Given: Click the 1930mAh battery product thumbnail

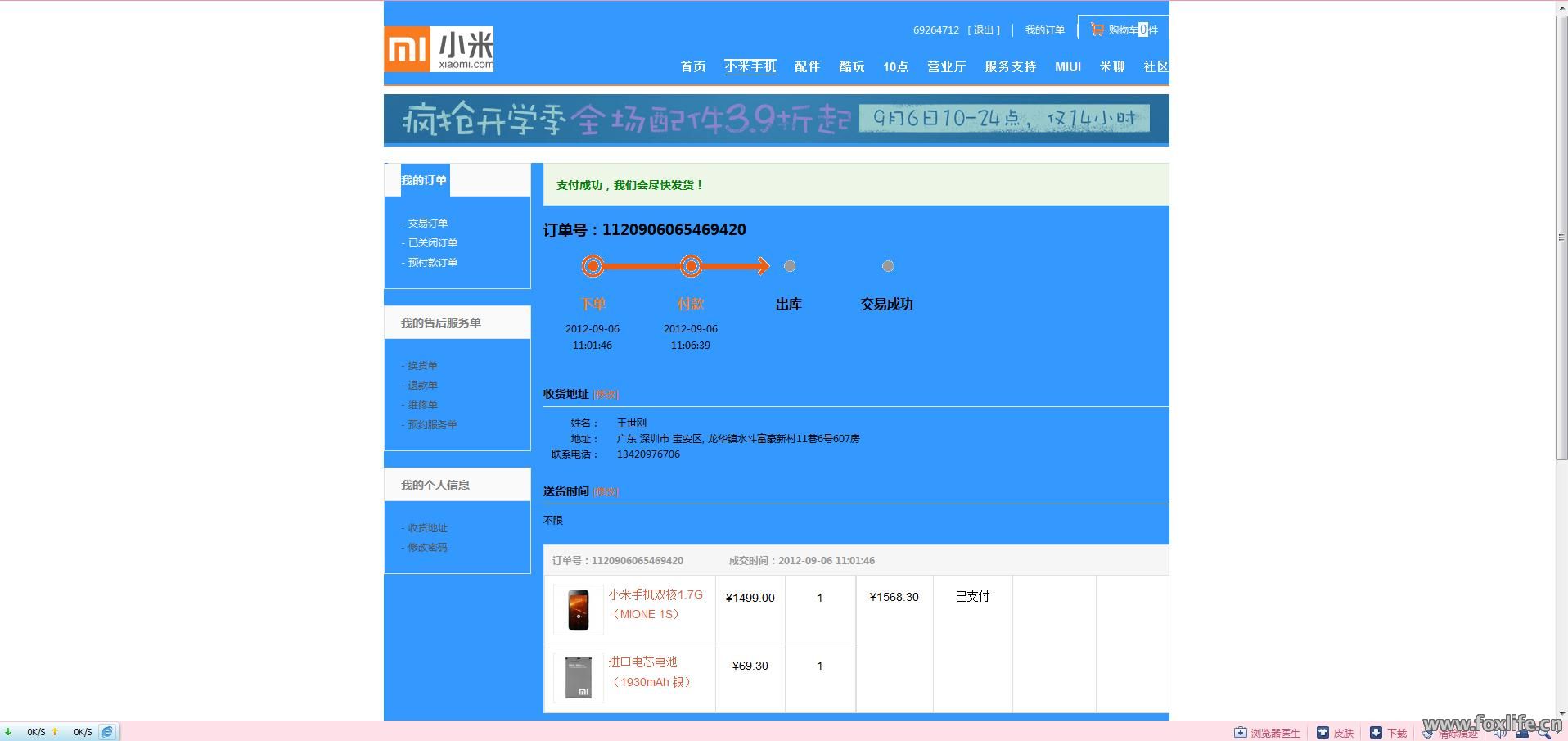Looking at the screenshot, I should (x=578, y=678).
